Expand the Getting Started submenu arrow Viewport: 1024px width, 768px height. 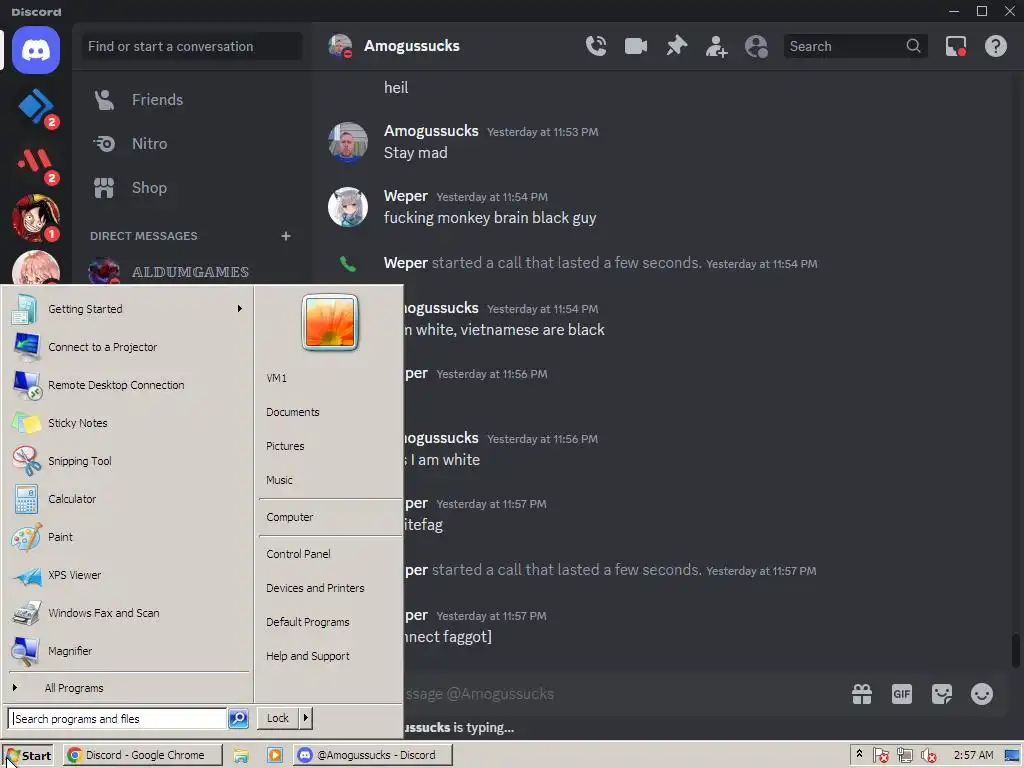tap(240, 308)
